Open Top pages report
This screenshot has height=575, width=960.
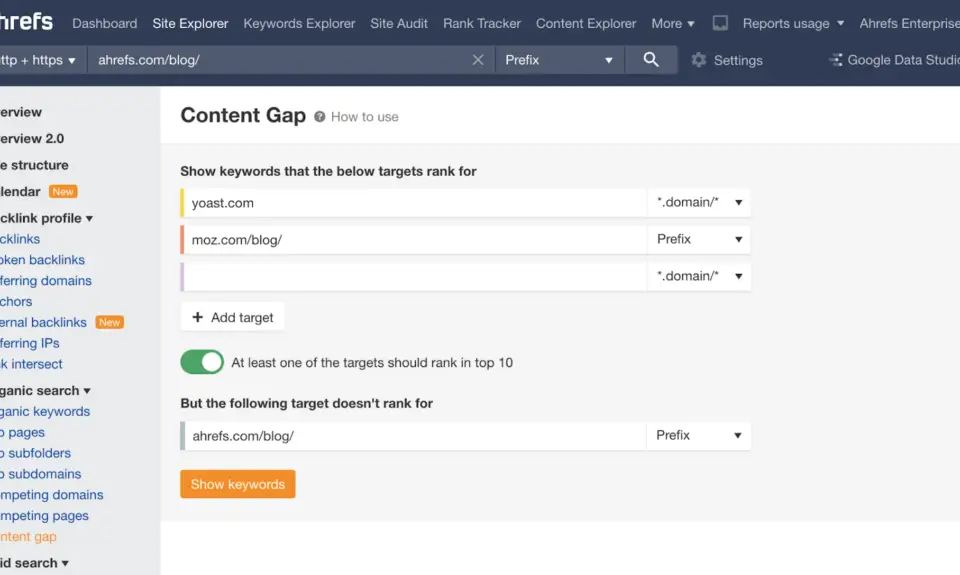(x=23, y=432)
